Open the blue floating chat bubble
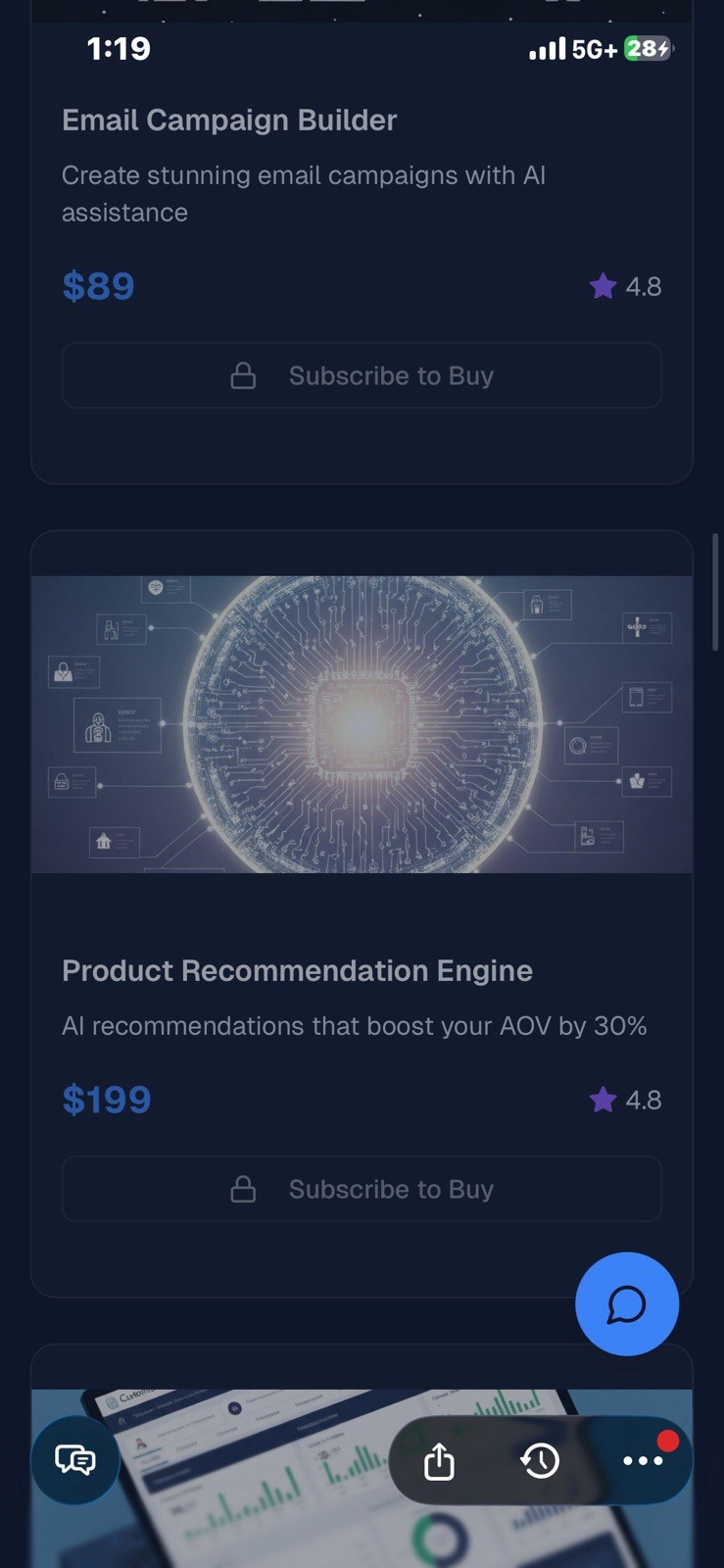 pyautogui.click(x=626, y=1304)
